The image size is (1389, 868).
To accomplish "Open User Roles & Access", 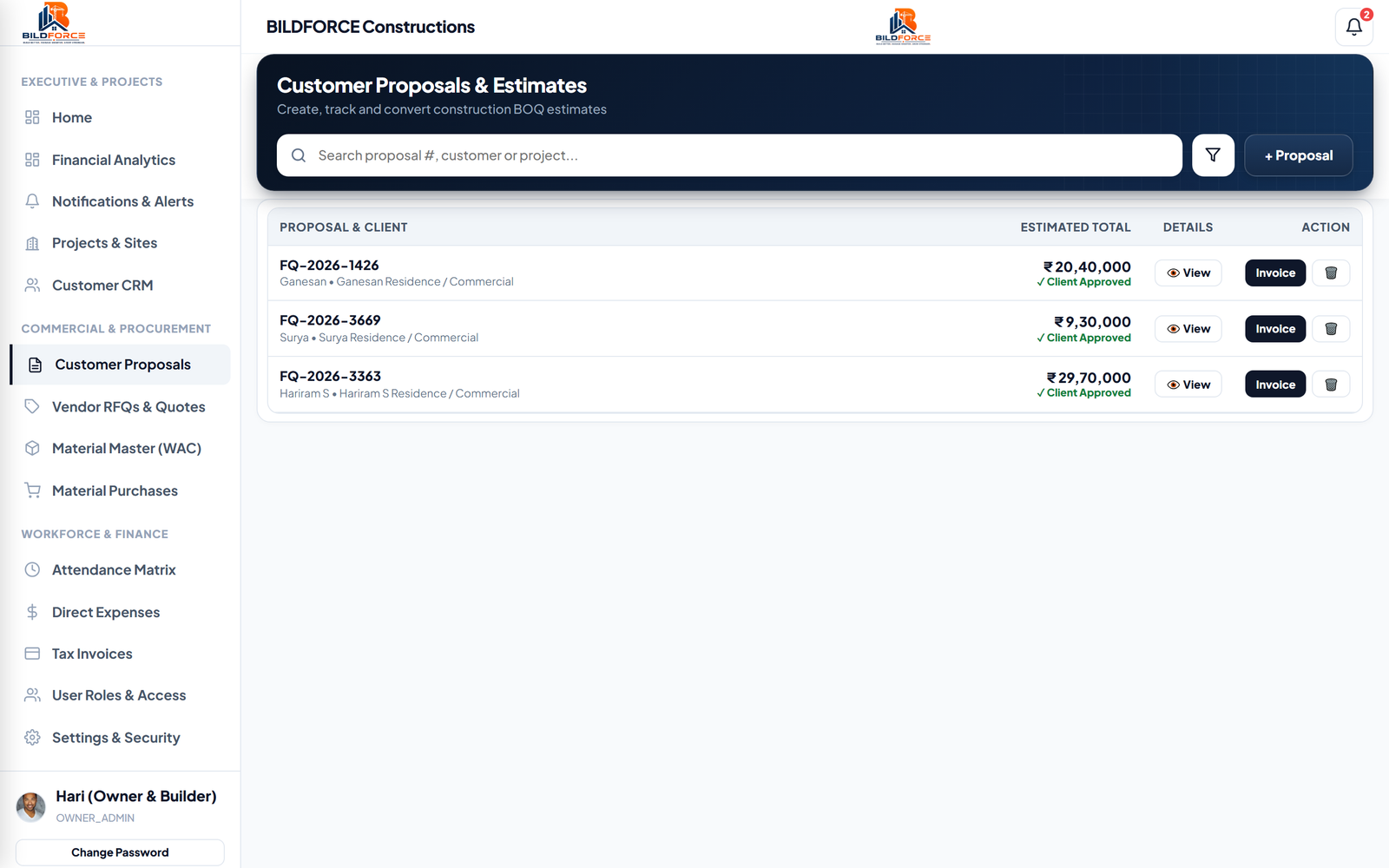I will point(120,695).
